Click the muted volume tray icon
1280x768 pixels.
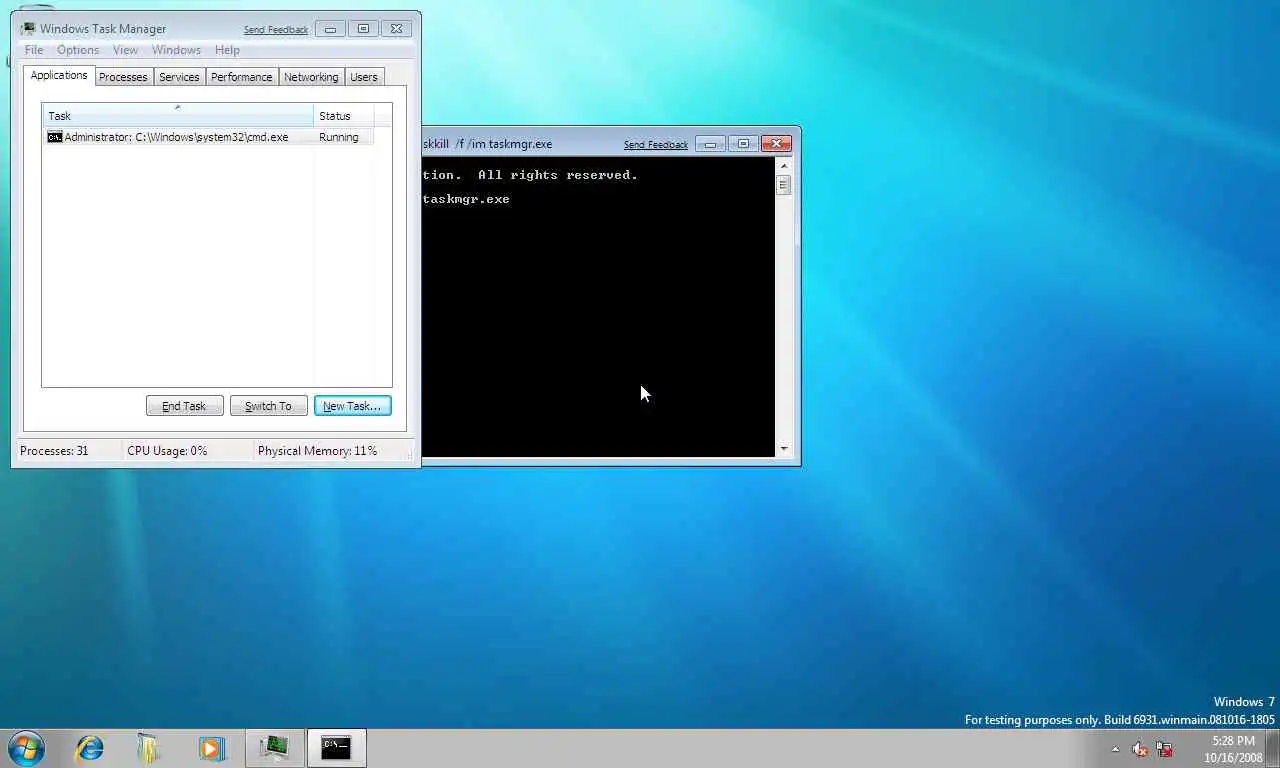pyautogui.click(x=1140, y=749)
